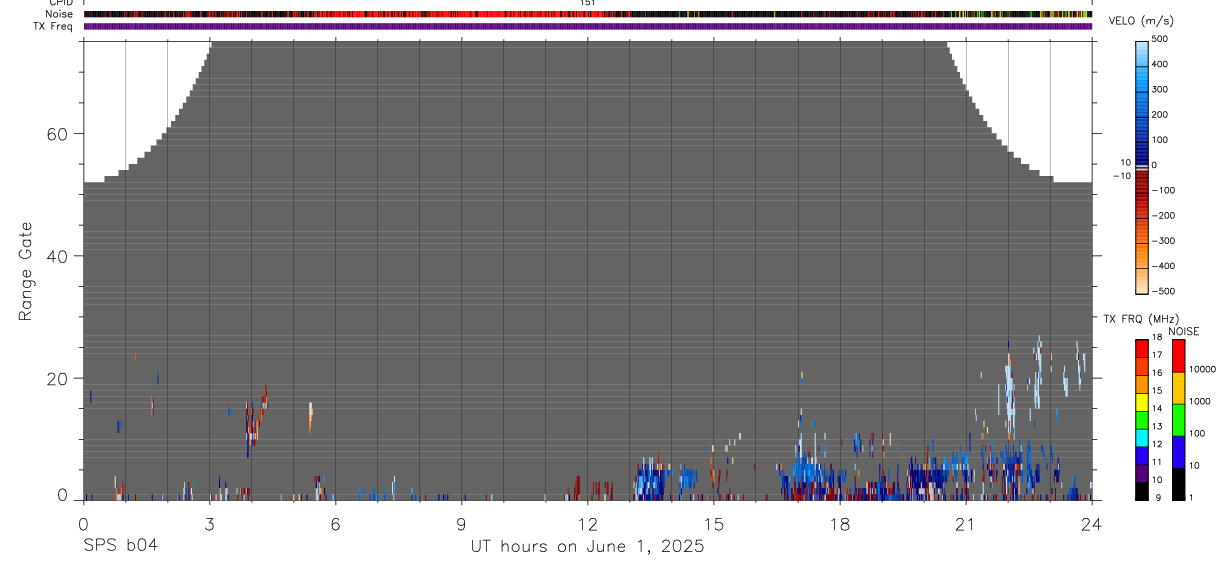Click hour tick label 21 on time axis
Viewport: 1228px width, 567px height.
pyautogui.click(x=966, y=523)
